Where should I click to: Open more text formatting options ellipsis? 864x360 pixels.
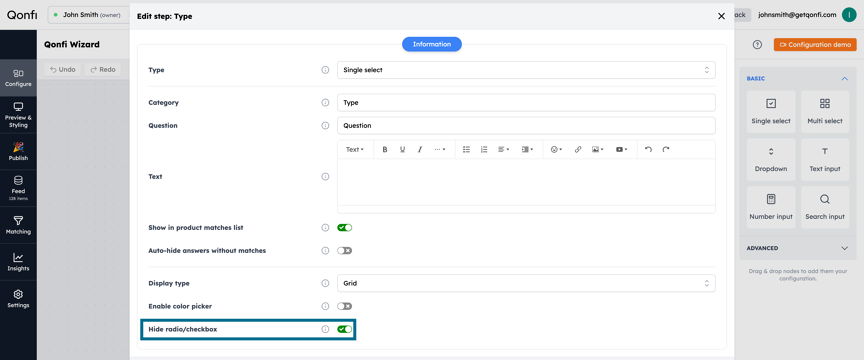tap(439, 149)
